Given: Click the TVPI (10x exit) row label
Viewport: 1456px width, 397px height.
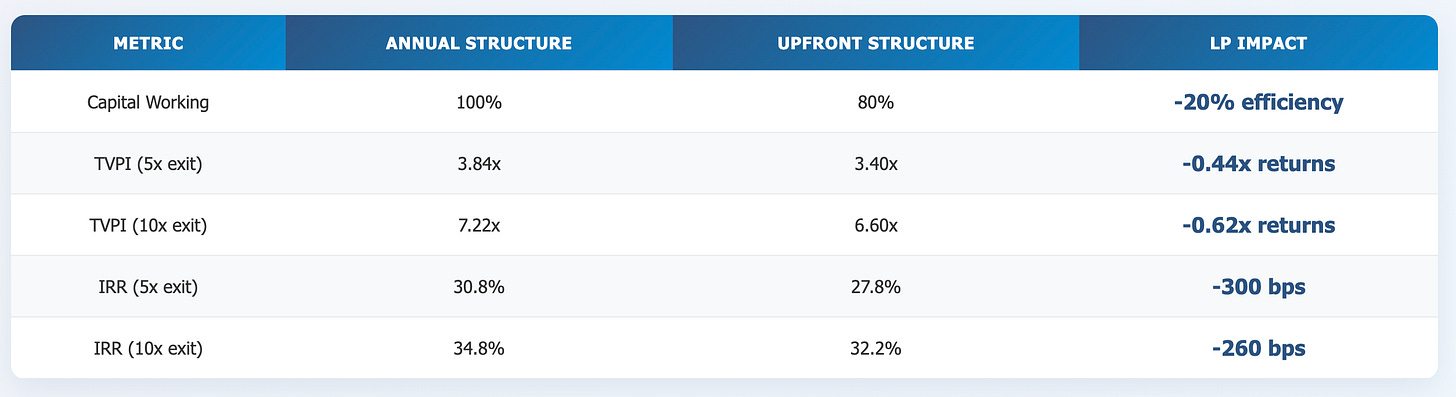Looking at the screenshot, I should 148,225.
